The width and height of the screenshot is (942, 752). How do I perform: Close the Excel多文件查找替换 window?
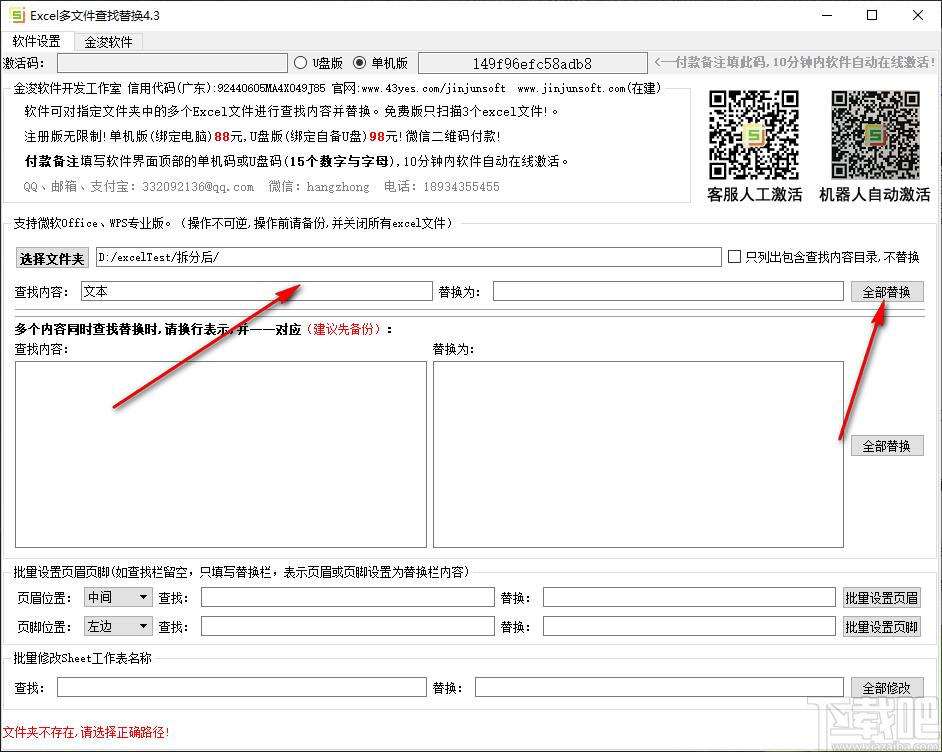[918, 16]
